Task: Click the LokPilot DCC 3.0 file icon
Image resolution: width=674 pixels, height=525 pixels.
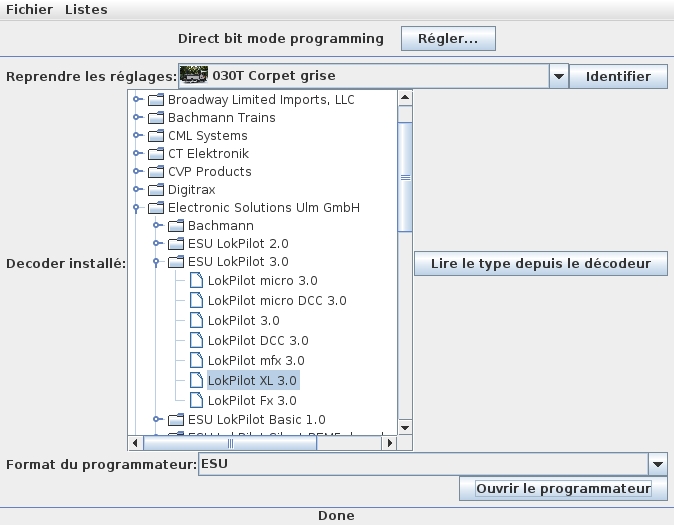Action: pyautogui.click(x=196, y=340)
